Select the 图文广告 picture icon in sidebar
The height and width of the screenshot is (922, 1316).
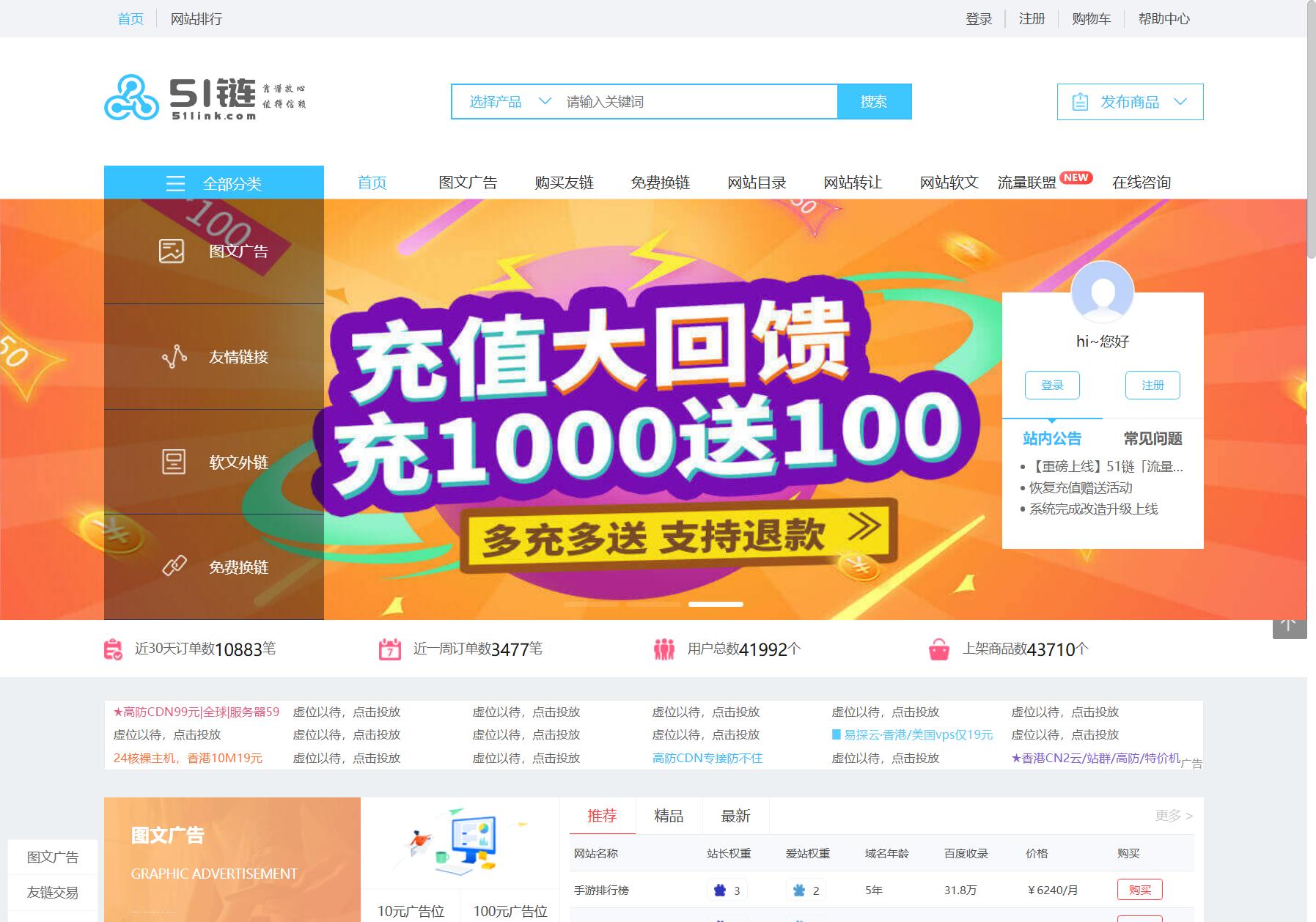172,251
